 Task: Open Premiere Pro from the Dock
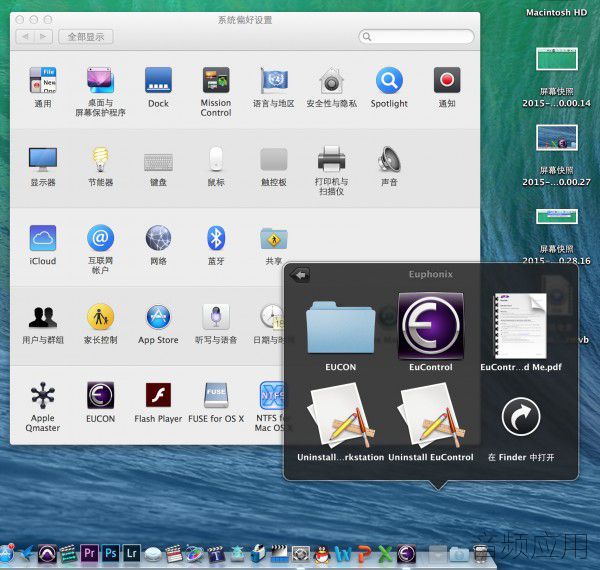(90, 553)
